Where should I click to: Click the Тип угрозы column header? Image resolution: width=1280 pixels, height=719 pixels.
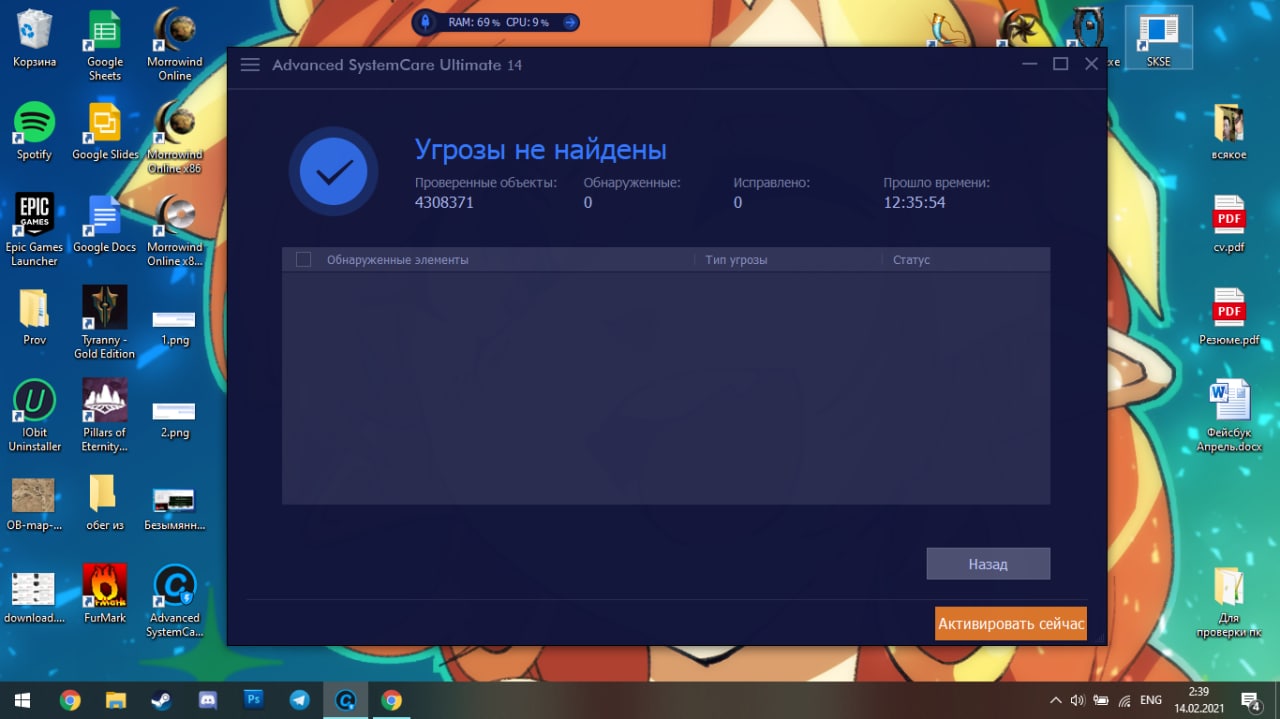pos(736,260)
